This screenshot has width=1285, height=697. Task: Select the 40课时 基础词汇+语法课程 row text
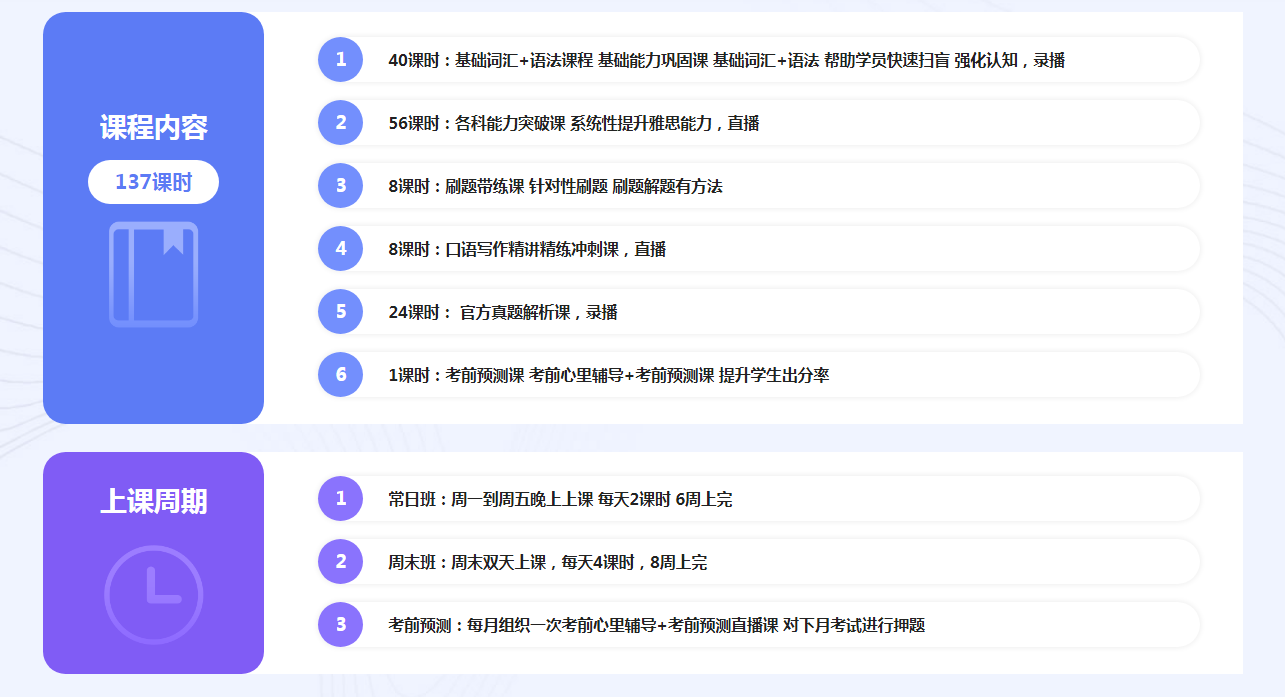(726, 60)
